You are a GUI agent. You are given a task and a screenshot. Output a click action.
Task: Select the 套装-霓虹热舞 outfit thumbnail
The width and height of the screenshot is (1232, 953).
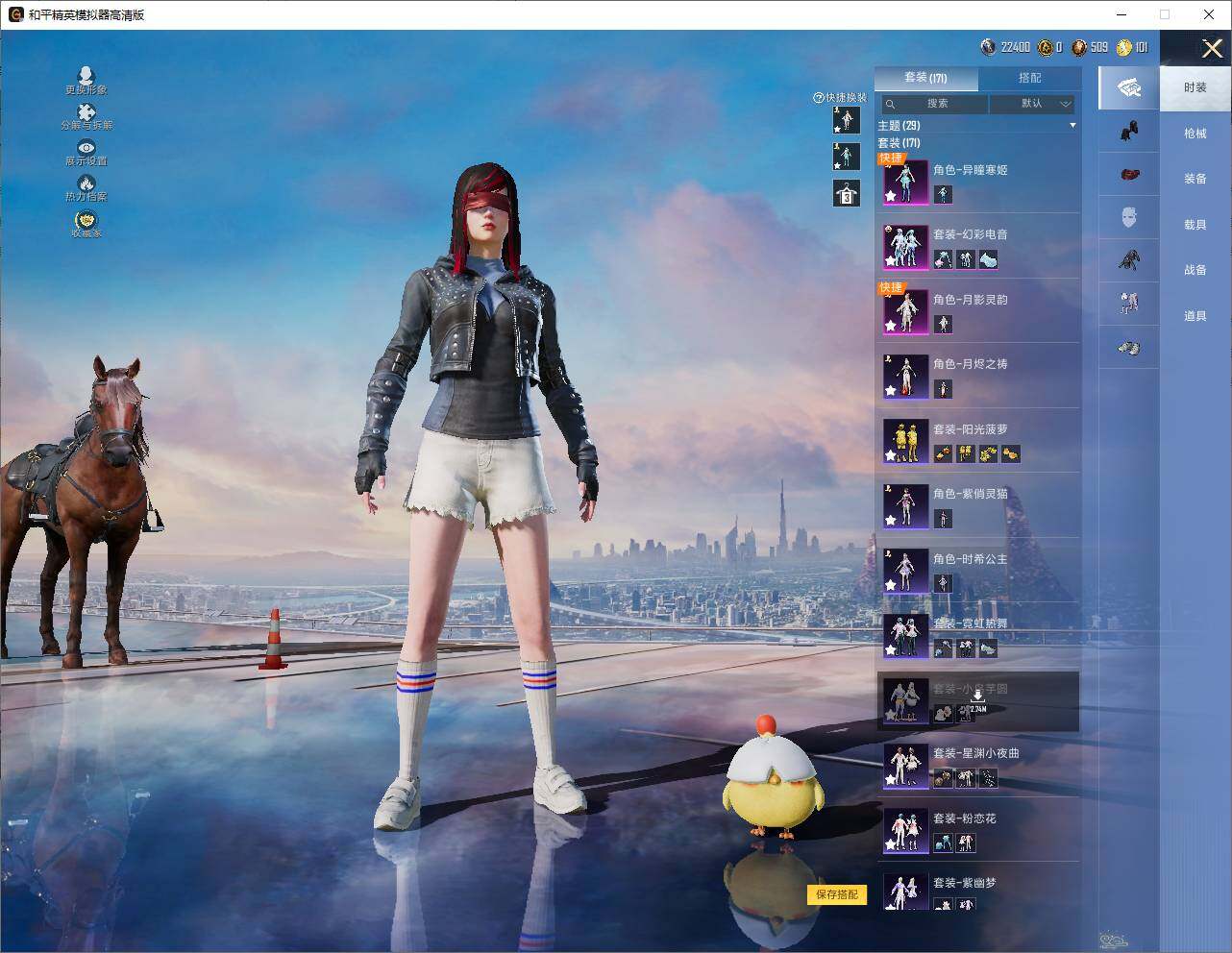[x=906, y=637]
